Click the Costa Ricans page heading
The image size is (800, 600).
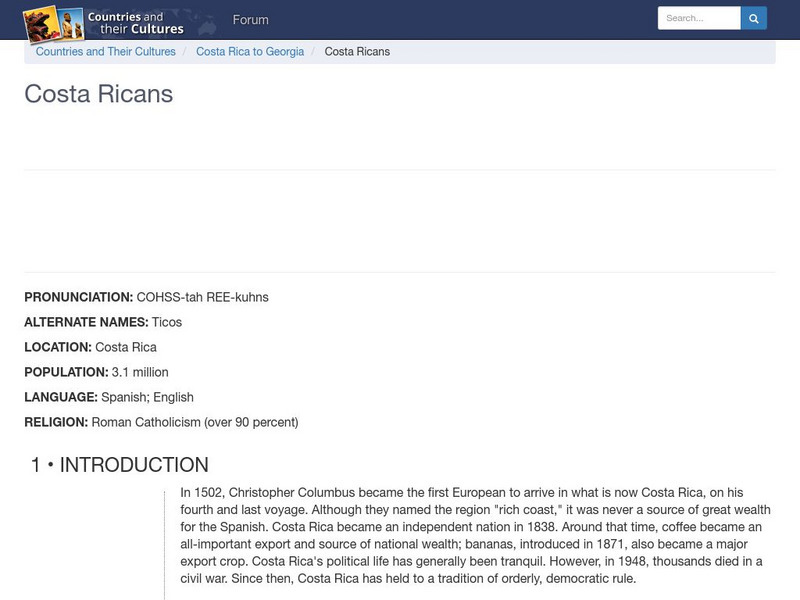pyautogui.click(x=99, y=94)
